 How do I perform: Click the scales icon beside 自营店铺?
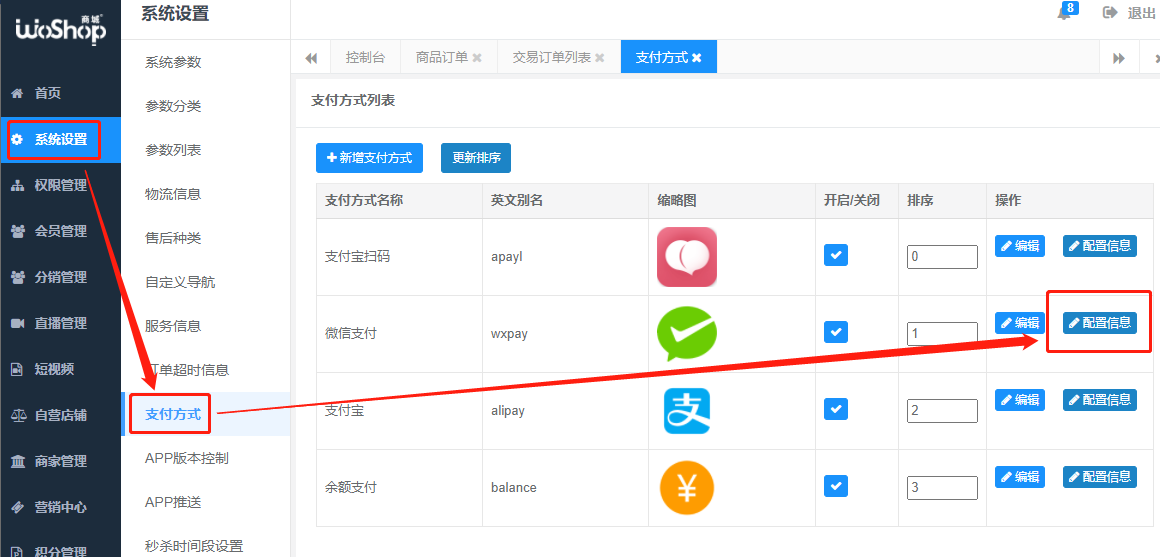click(18, 416)
